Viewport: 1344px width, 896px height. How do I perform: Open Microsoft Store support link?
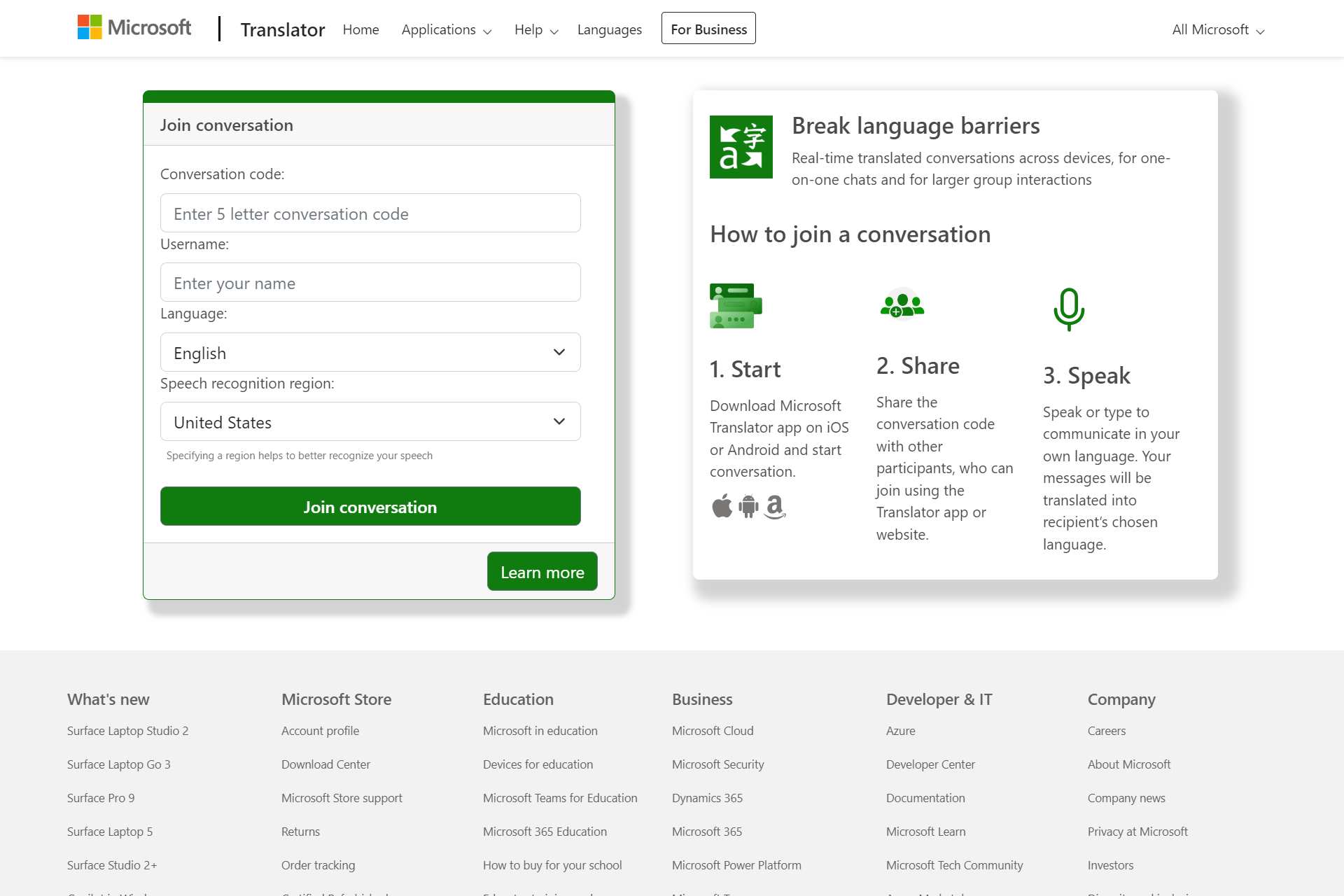pyautogui.click(x=342, y=798)
